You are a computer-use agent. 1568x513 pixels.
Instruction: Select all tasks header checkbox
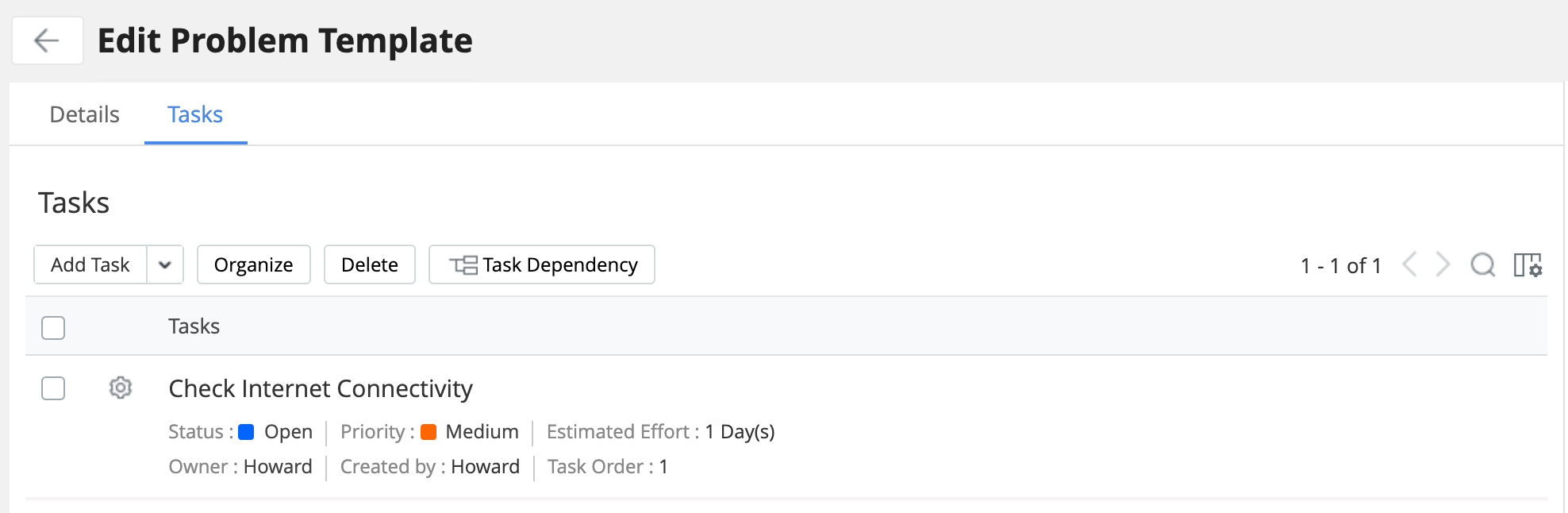pos(53,327)
